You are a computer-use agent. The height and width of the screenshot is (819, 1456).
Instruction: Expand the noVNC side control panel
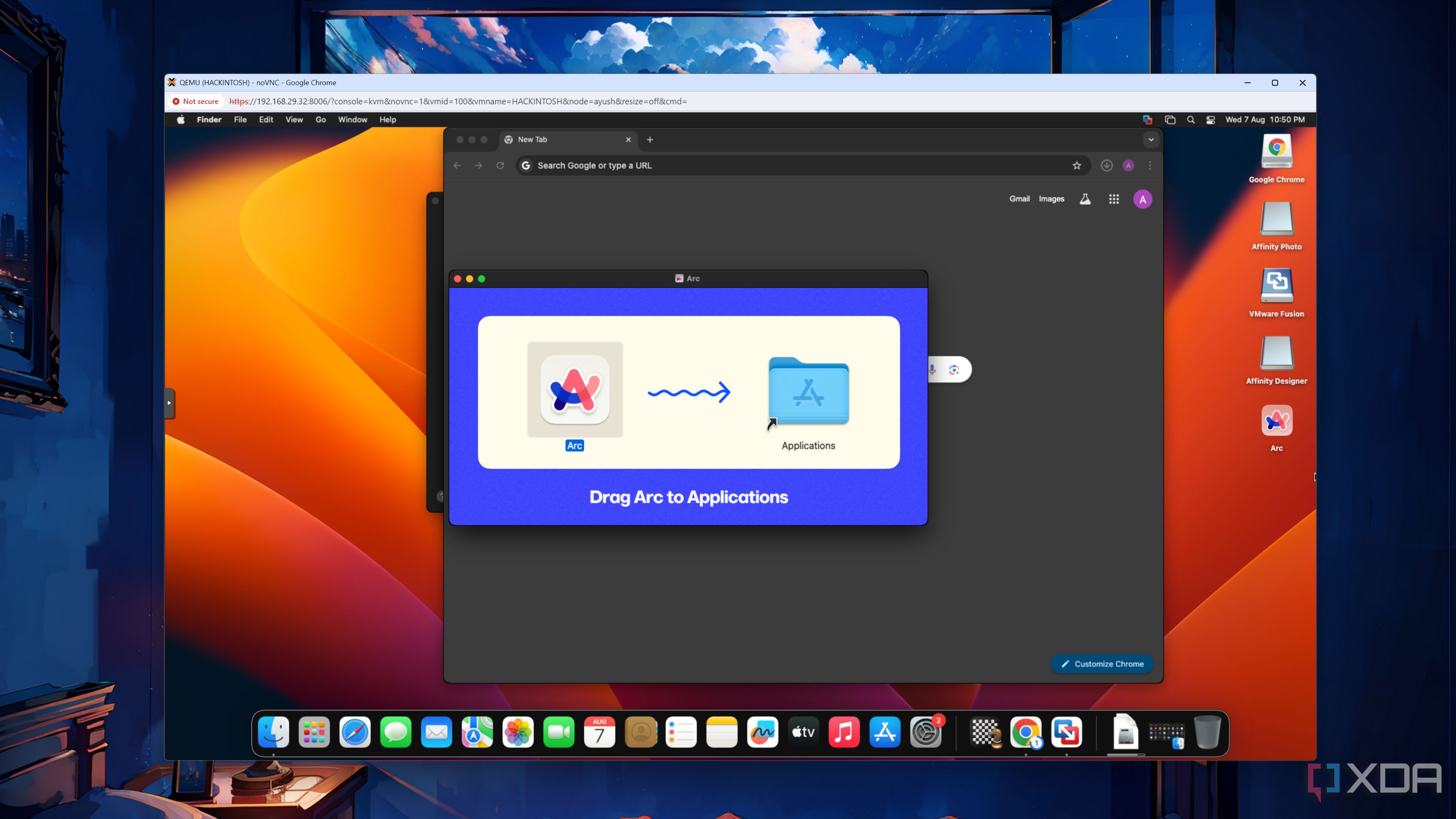click(x=169, y=403)
